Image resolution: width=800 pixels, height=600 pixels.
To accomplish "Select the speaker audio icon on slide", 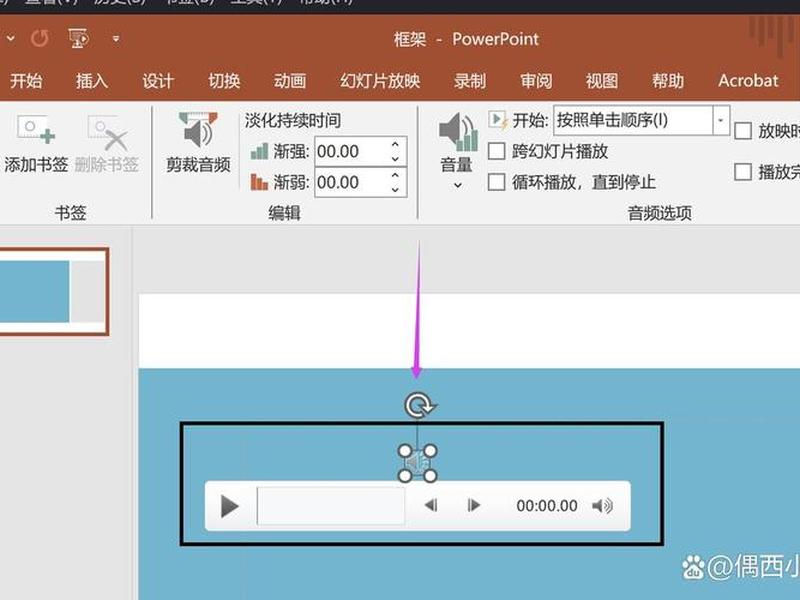I will pos(417,463).
